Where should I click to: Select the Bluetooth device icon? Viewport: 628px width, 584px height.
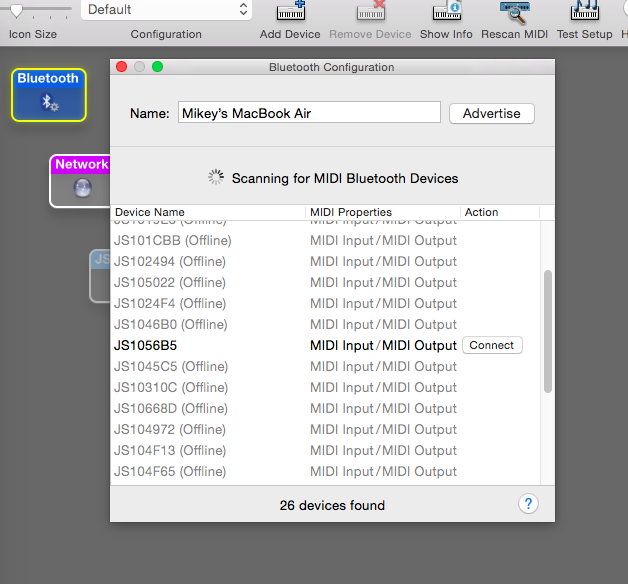pyautogui.click(x=49, y=95)
